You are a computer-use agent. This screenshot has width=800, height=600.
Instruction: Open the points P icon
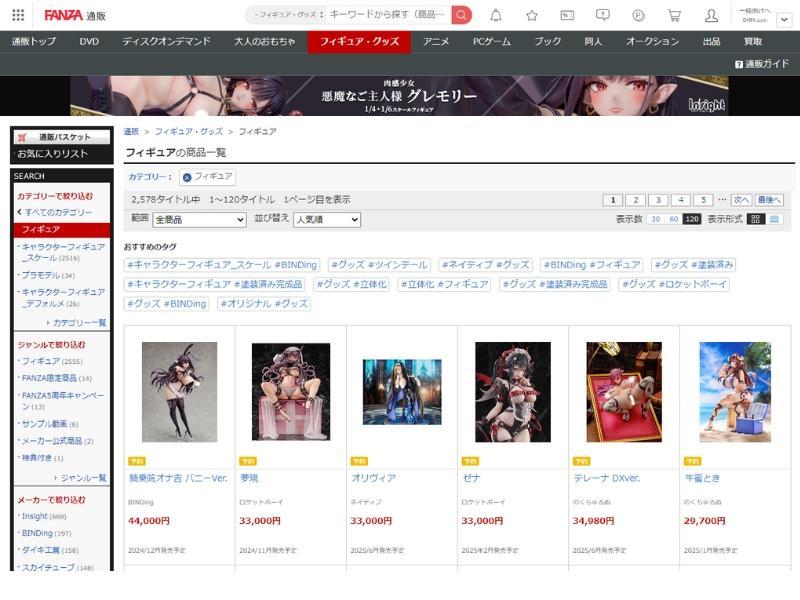click(638, 15)
